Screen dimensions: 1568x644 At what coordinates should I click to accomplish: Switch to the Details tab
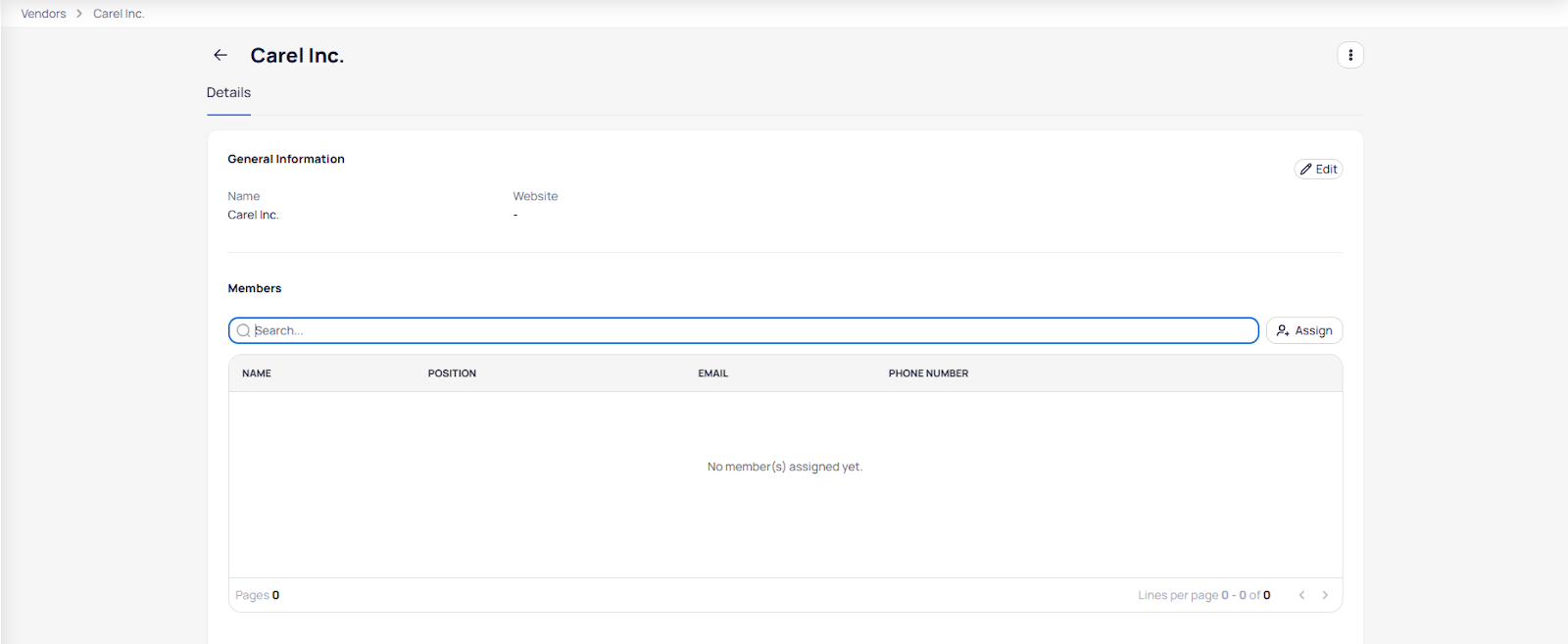click(x=228, y=93)
